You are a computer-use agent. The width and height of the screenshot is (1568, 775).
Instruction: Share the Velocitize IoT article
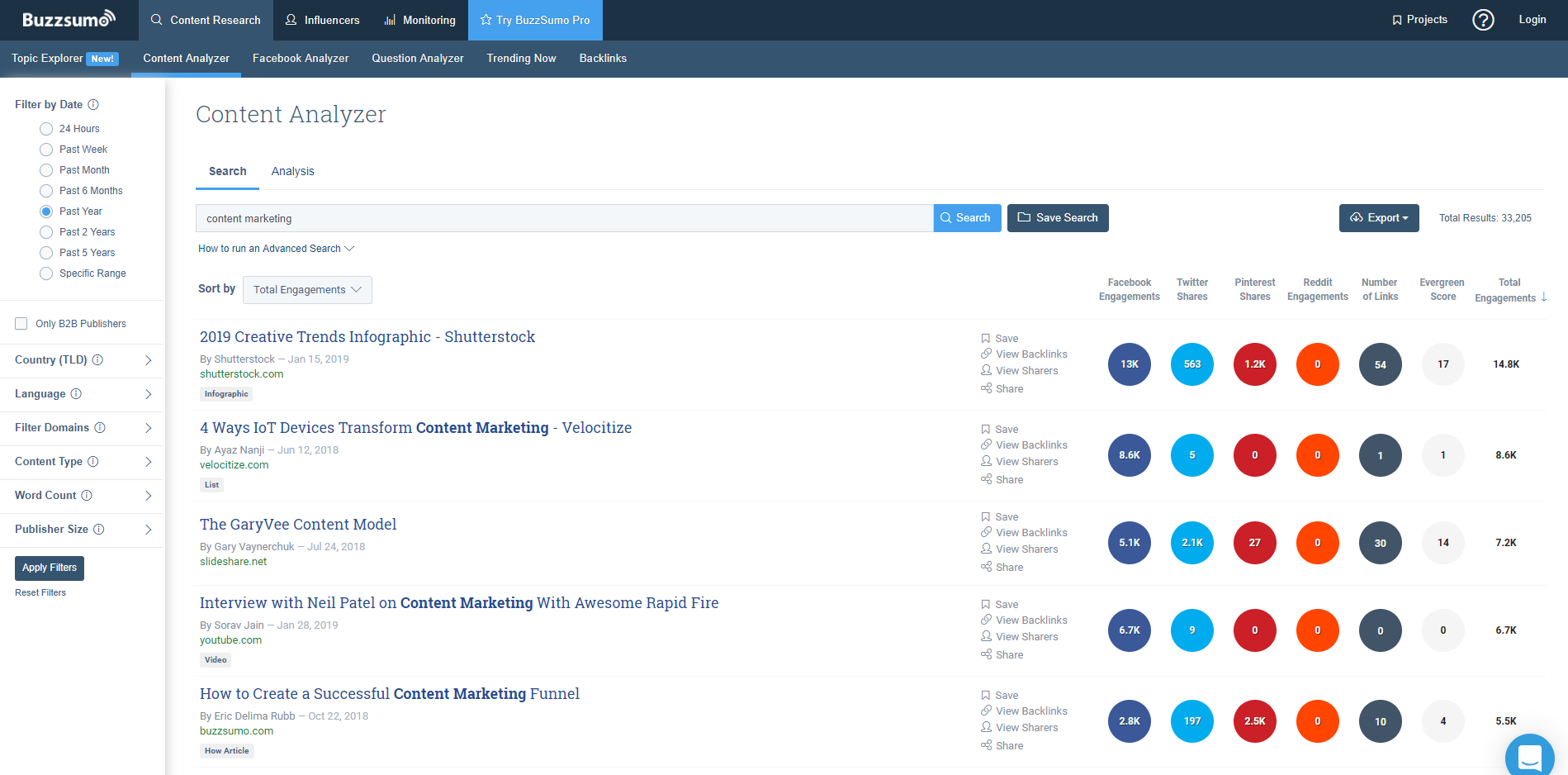[x=1002, y=480]
